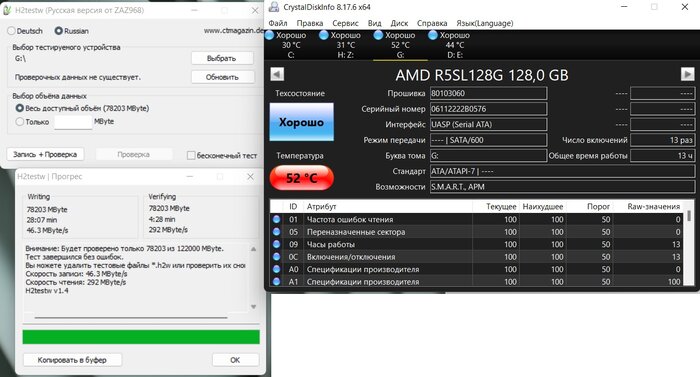Click the www.ctmagazin.de link

pos(233,30)
